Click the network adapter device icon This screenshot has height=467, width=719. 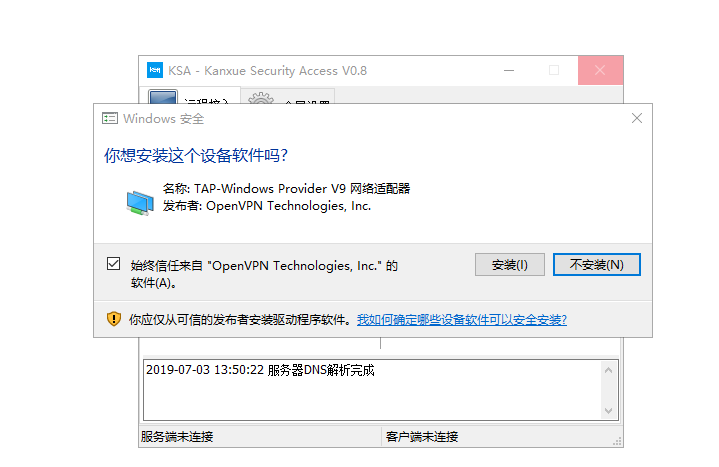[140, 202]
